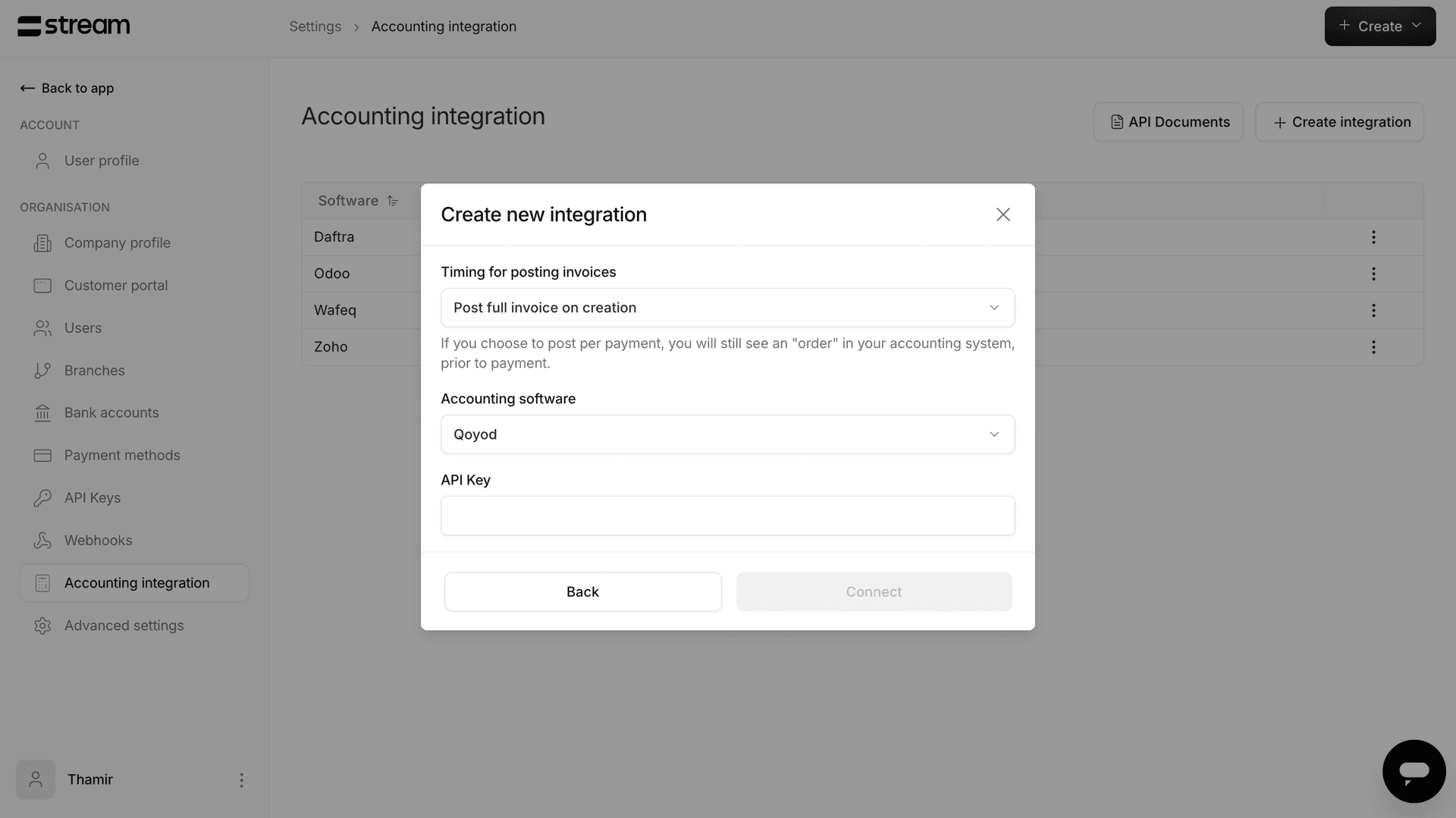The height and width of the screenshot is (818, 1456).
Task: Open the chat support bubble
Action: coord(1414,771)
